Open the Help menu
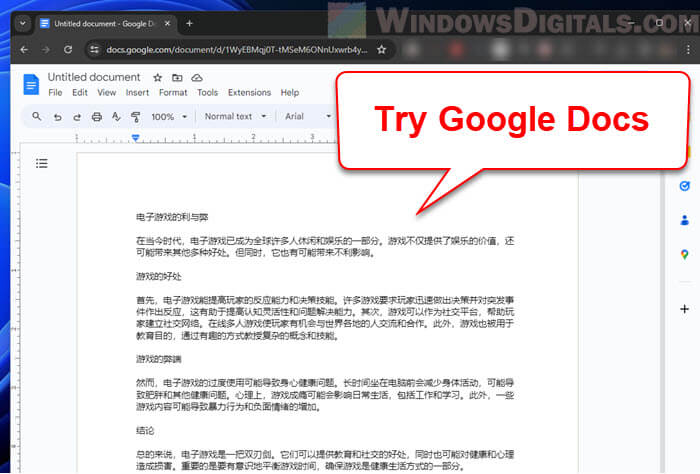The width and height of the screenshot is (700, 474). pos(290,93)
